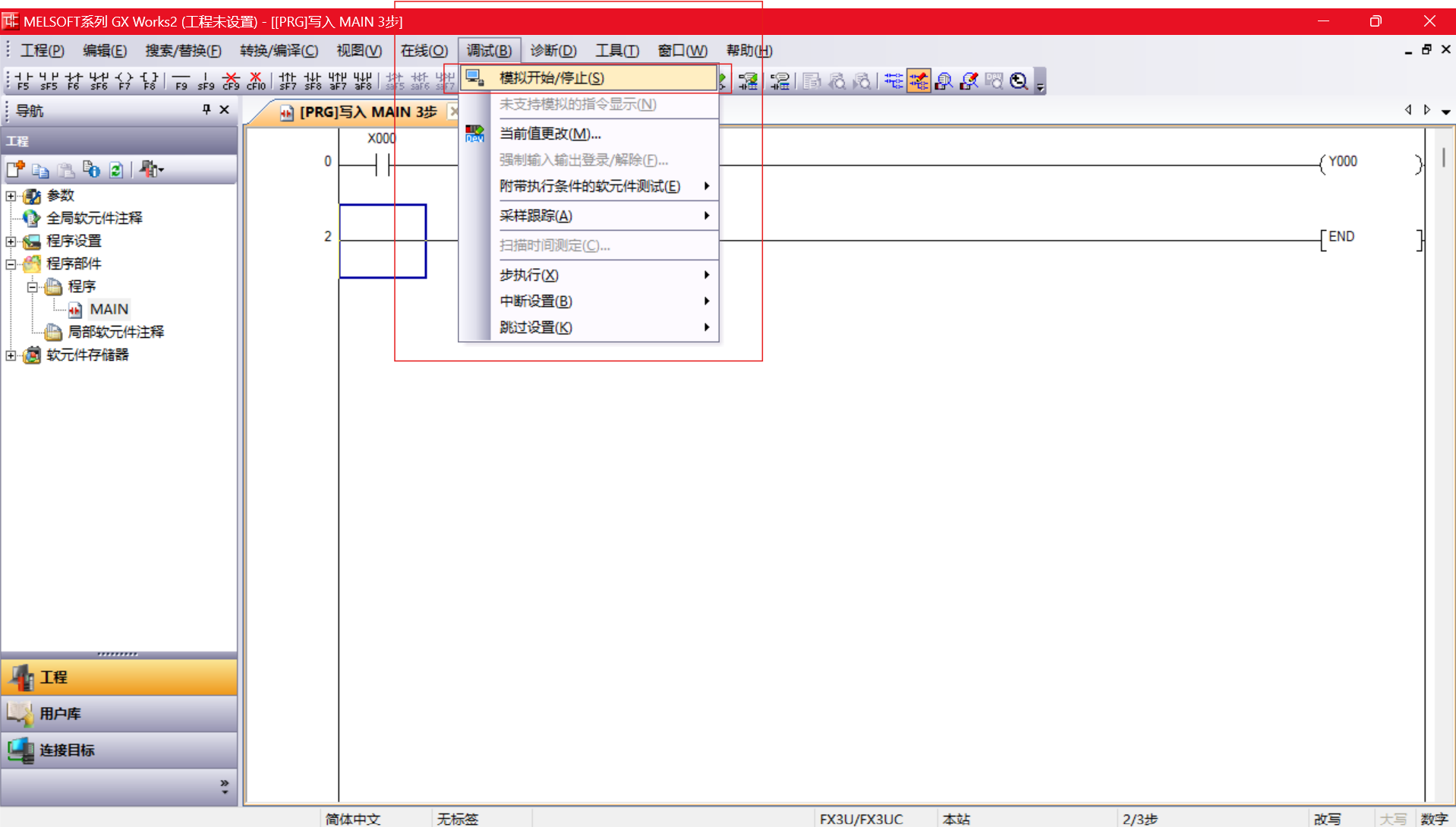Choose 模拟开始/停止(S) from debug menu
1456x827 pixels.
pos(588,78)
